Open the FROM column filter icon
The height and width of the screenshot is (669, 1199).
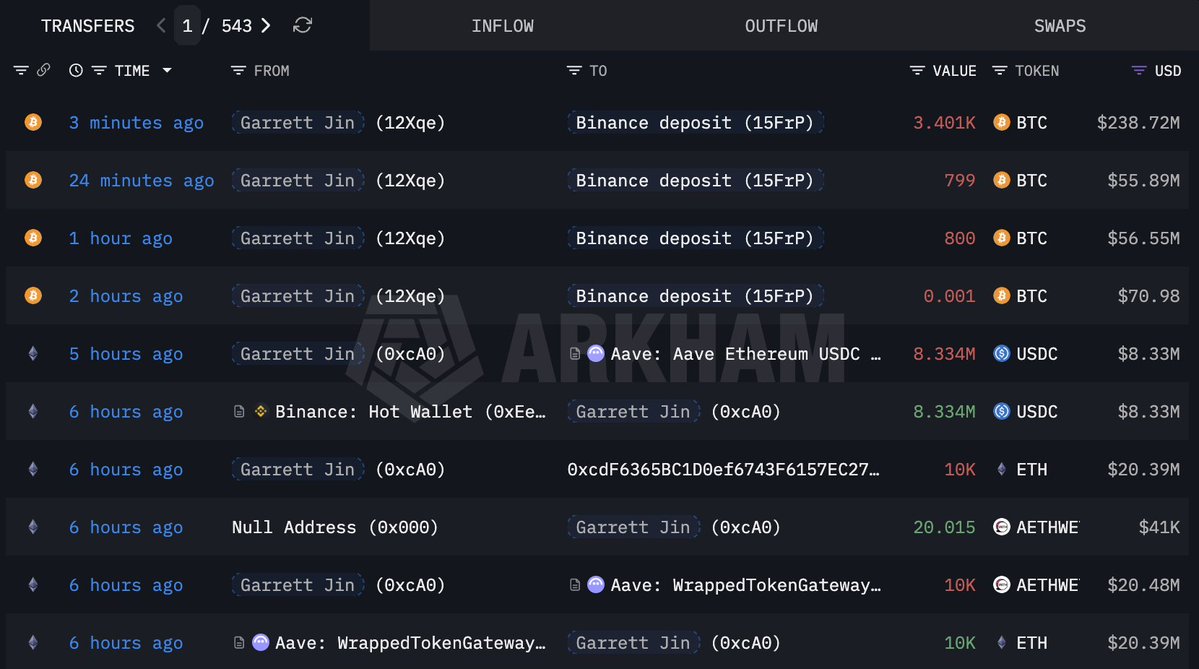[x=238, y=71]
